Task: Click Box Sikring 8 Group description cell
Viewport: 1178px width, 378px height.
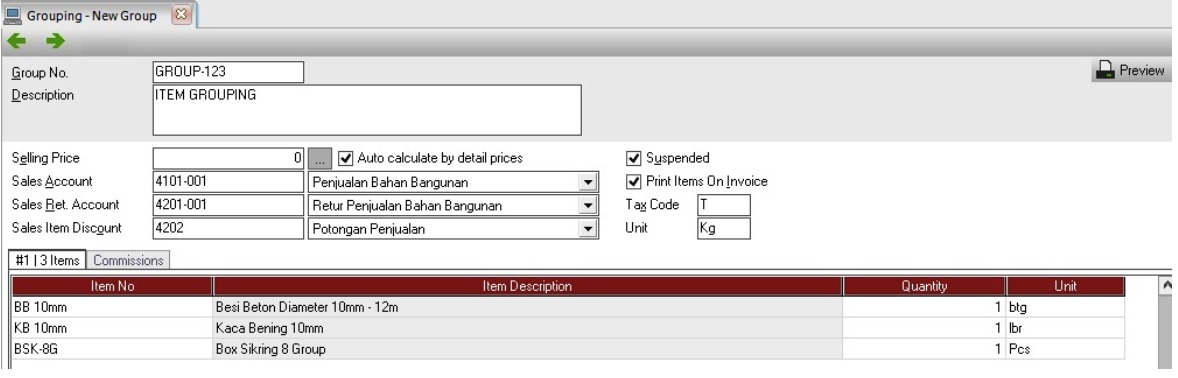Action: 528,349
